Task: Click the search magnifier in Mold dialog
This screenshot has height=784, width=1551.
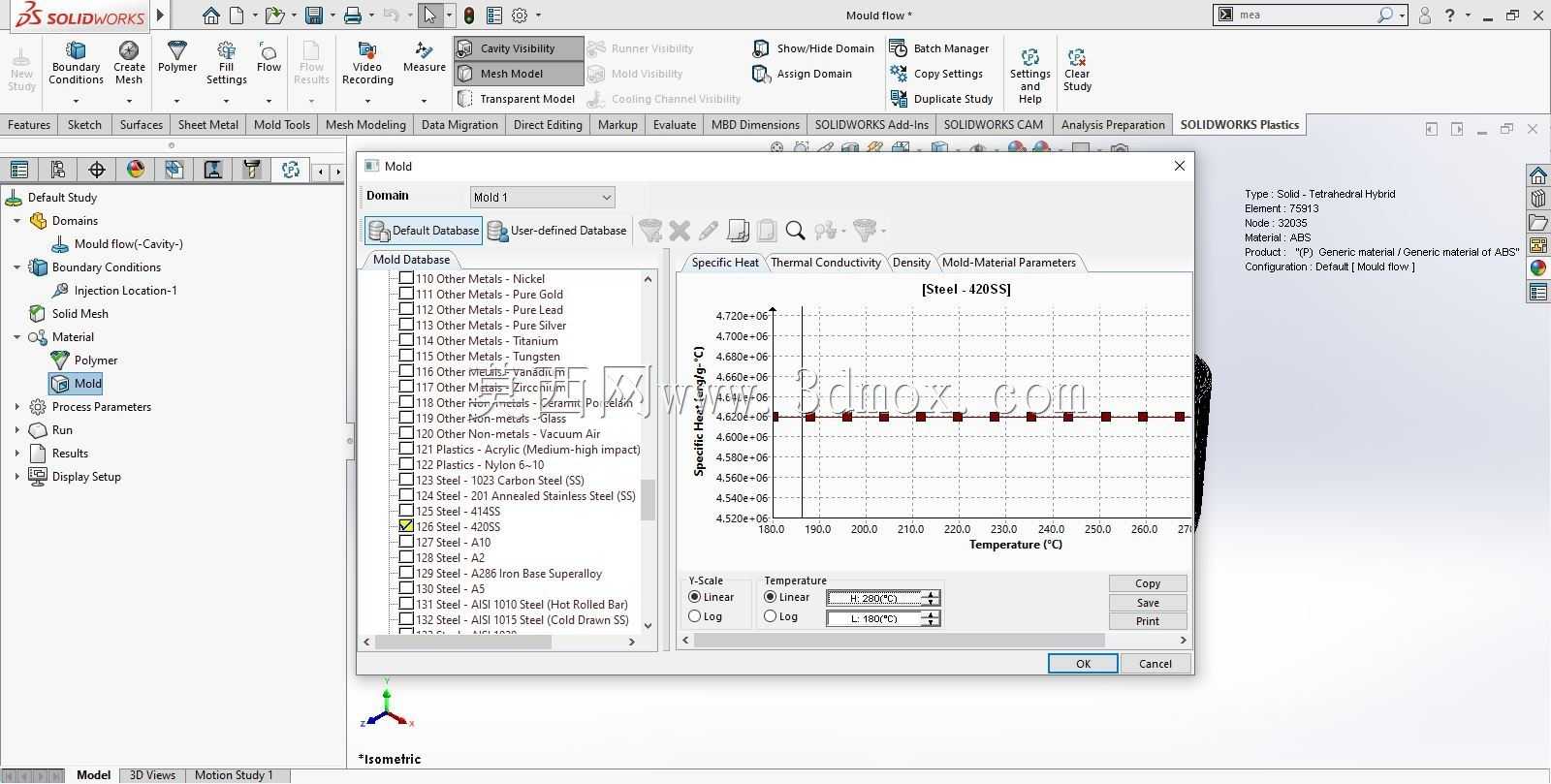Action: 796,231
